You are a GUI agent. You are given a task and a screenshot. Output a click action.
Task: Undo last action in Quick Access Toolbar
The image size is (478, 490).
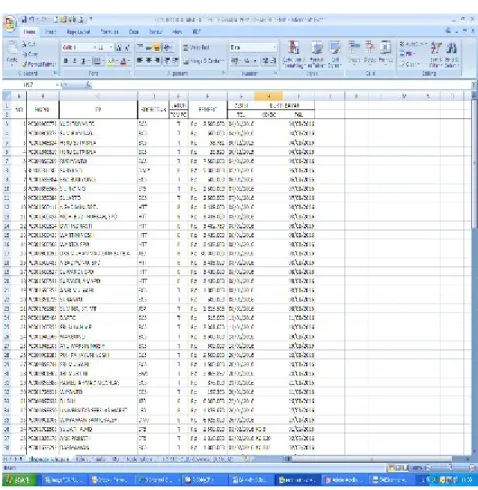[x=32, y=20]
